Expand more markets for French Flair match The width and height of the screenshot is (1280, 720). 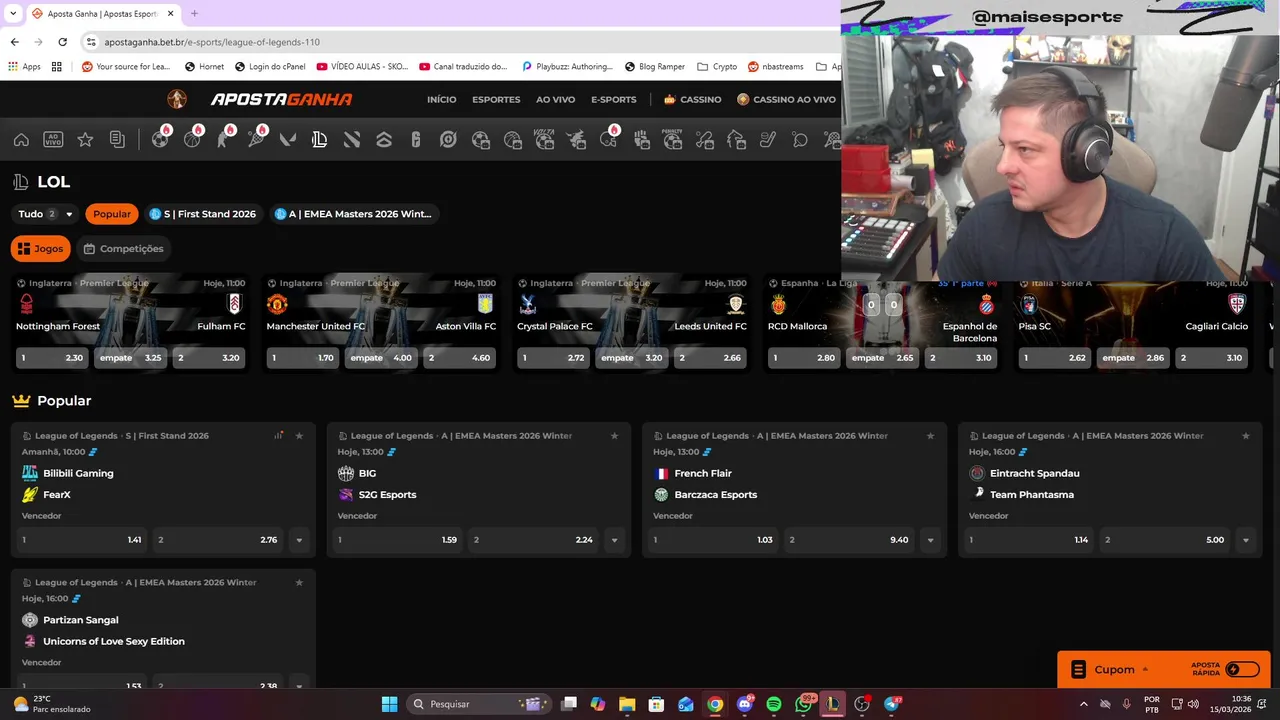930,540
